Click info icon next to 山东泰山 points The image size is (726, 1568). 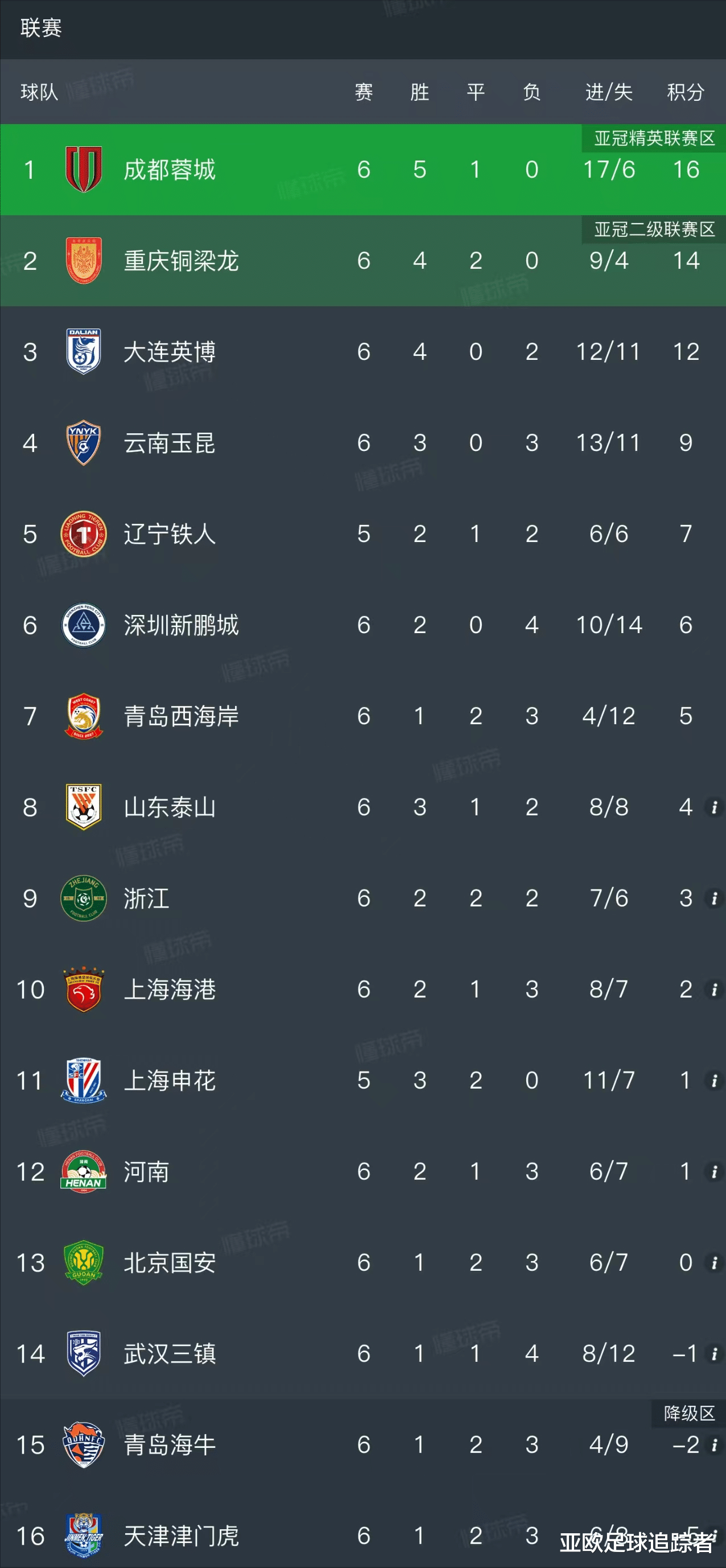click(714, 807)
